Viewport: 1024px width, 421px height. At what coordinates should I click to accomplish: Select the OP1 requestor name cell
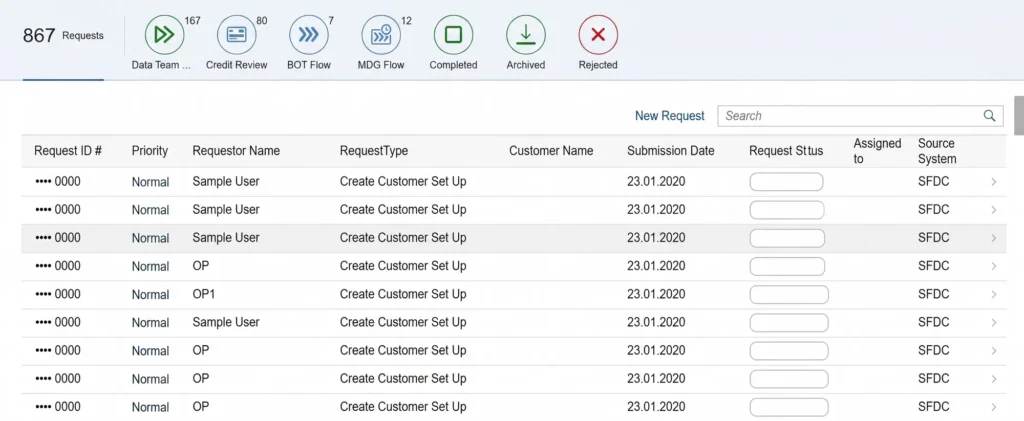click(x=203, y=294)
